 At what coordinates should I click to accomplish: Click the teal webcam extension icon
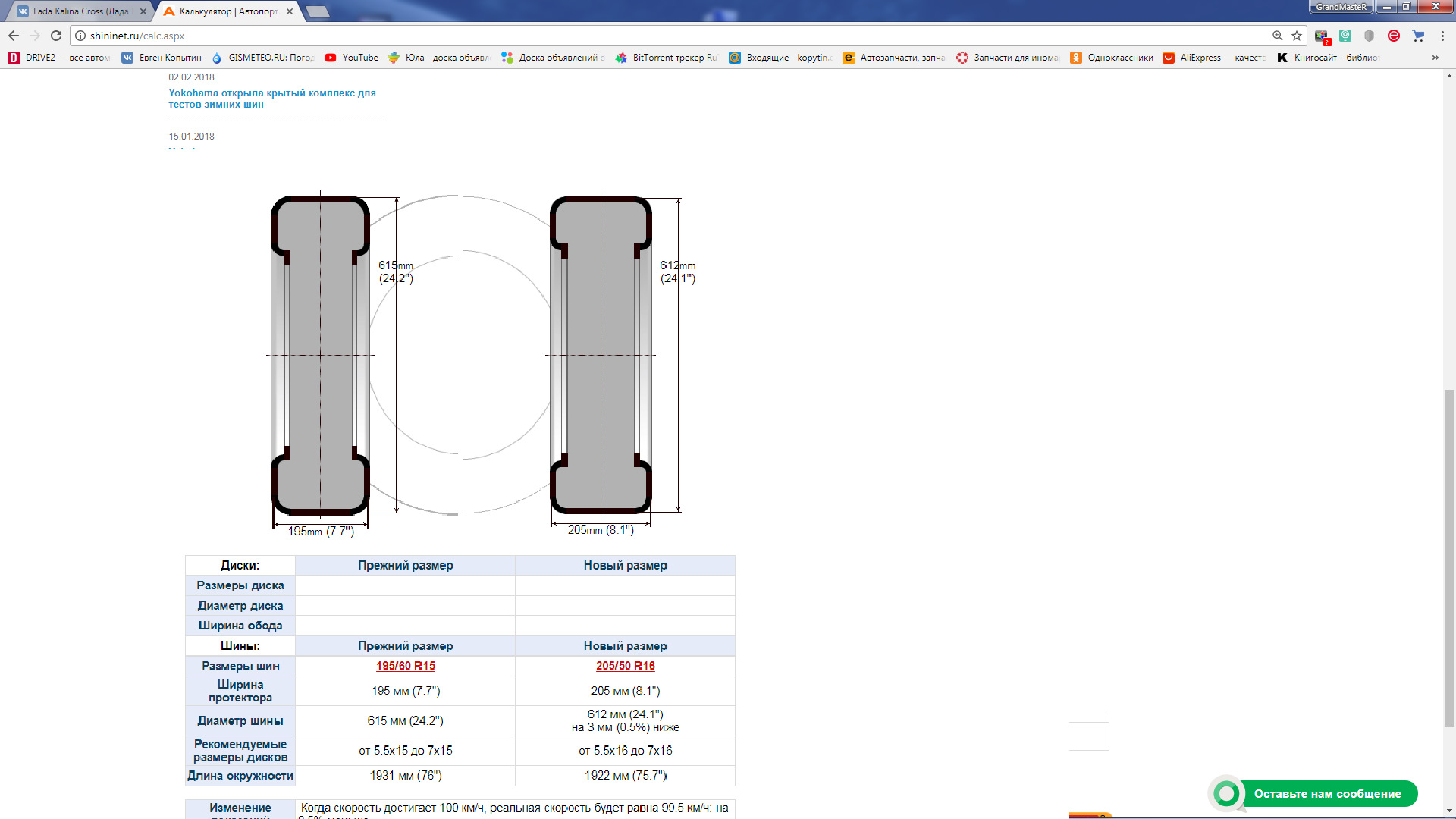1345,36
